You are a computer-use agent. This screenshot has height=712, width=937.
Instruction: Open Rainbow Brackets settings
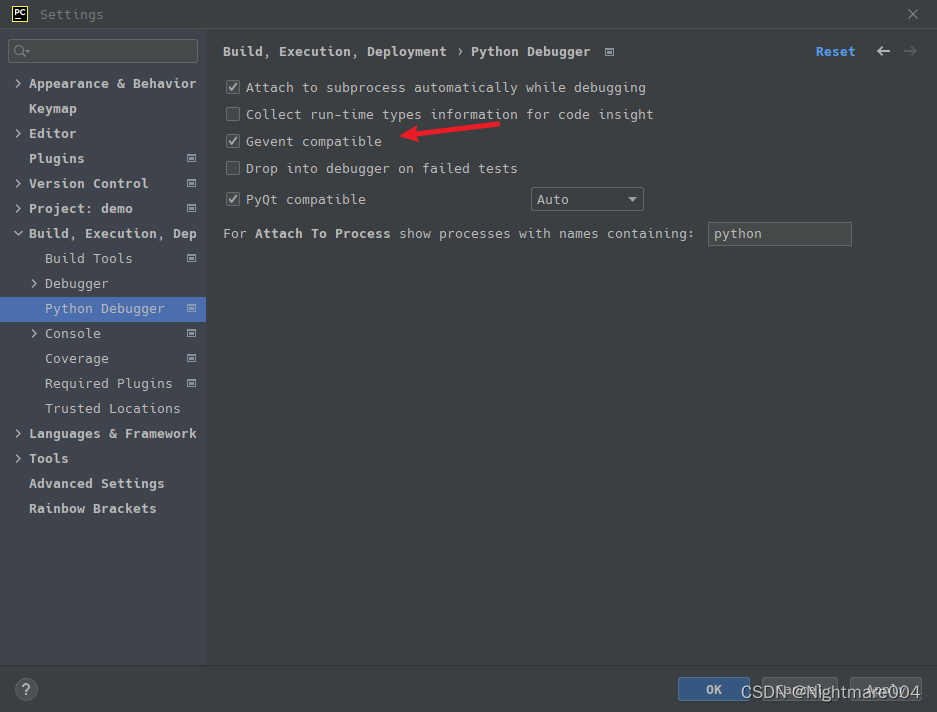(92, 508)
